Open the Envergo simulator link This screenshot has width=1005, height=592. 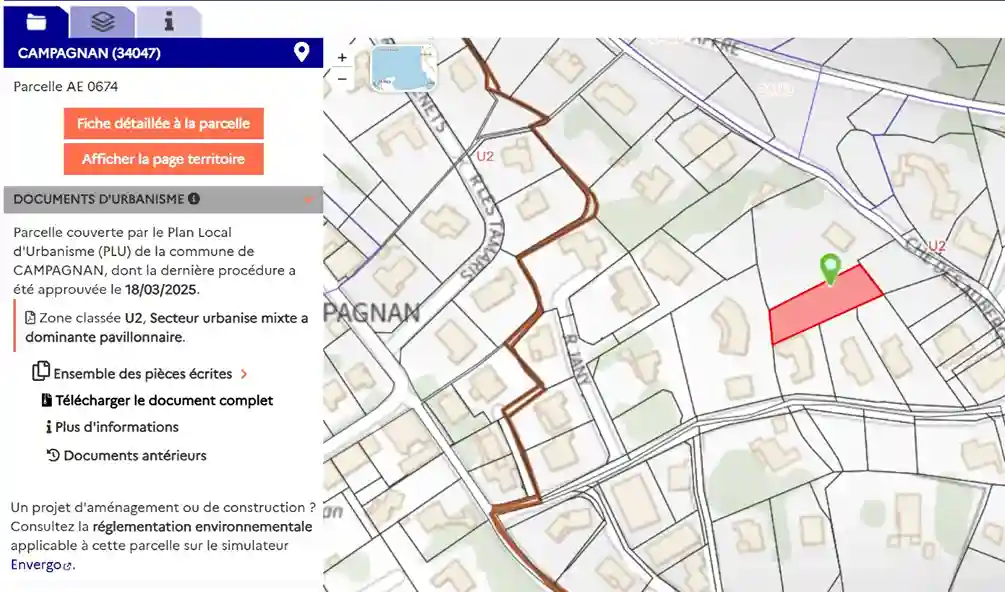[41, 565]
